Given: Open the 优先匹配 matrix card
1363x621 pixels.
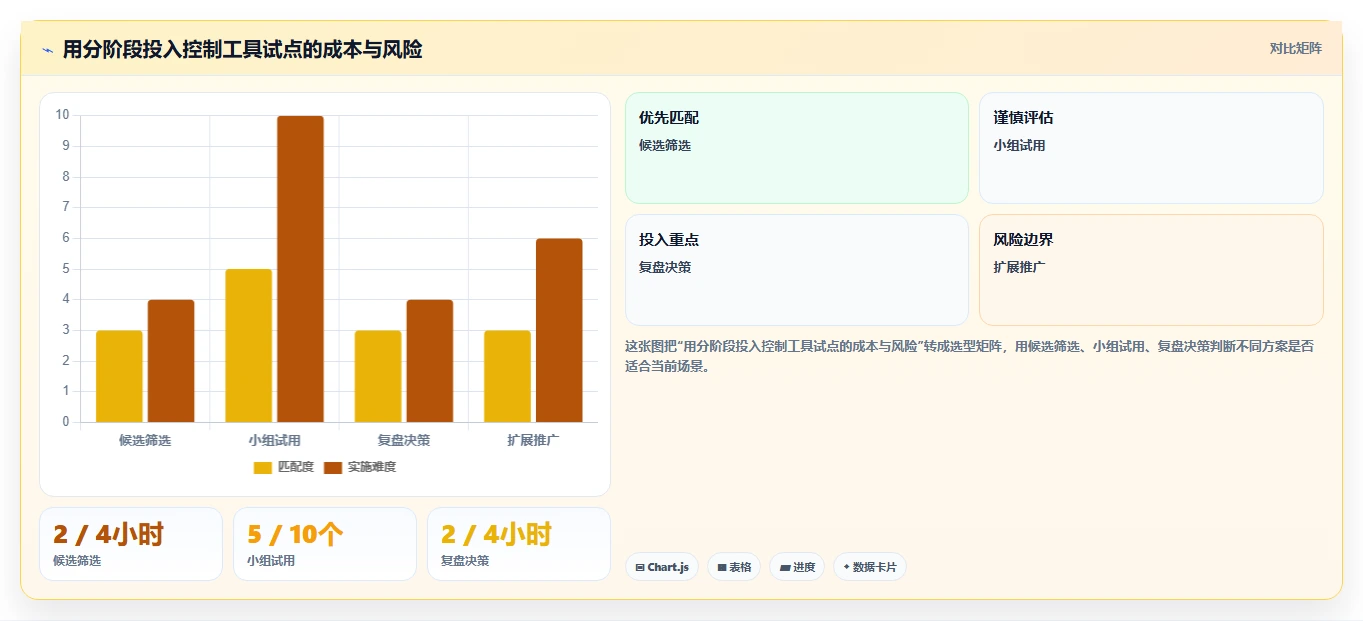Looking at the screenshot, I should [797, 148].
